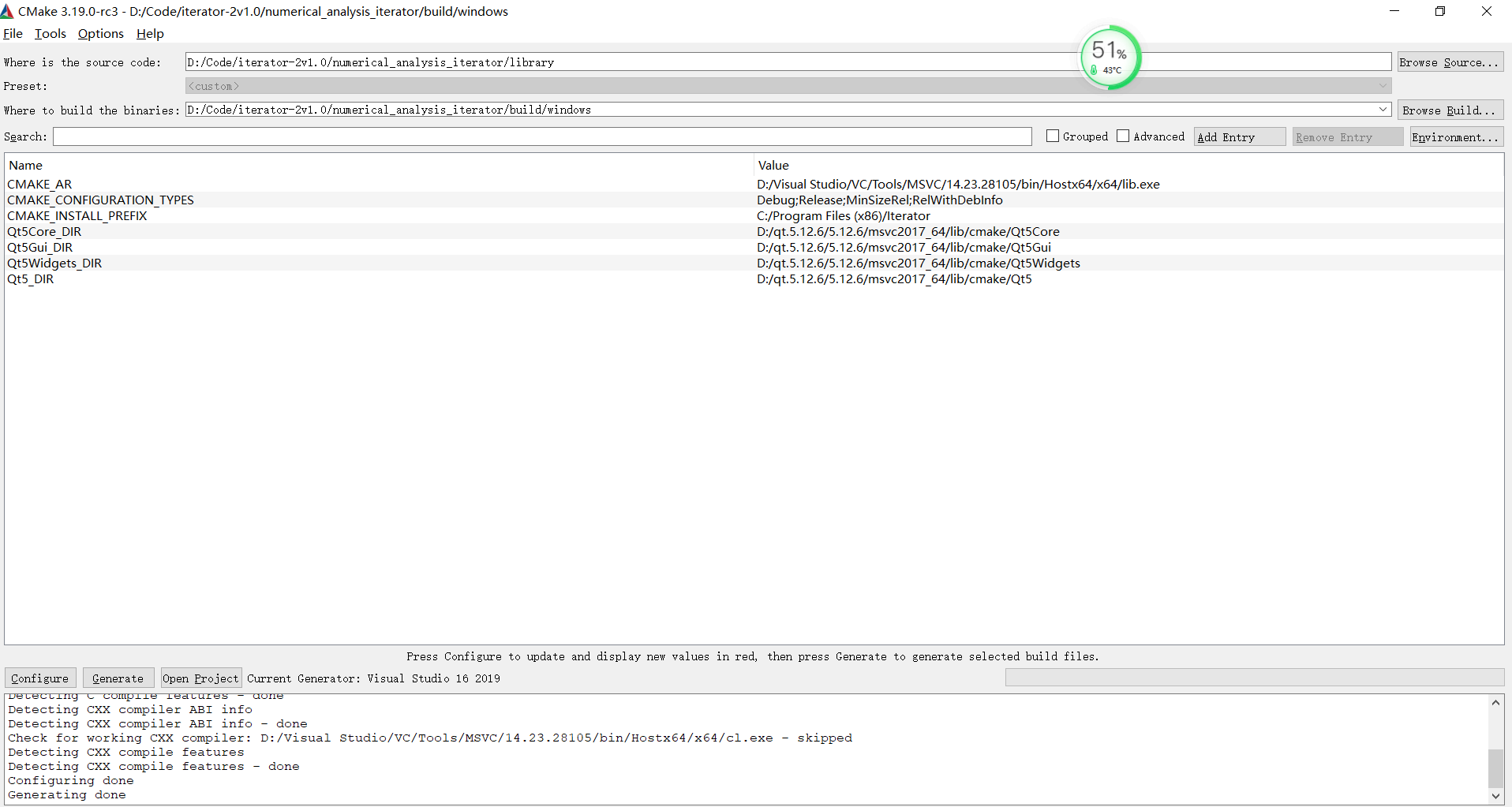Select the Qt5_DIR entry
Image resolution: width=1512 pixels, height=807 pixels.
(30, 278)
